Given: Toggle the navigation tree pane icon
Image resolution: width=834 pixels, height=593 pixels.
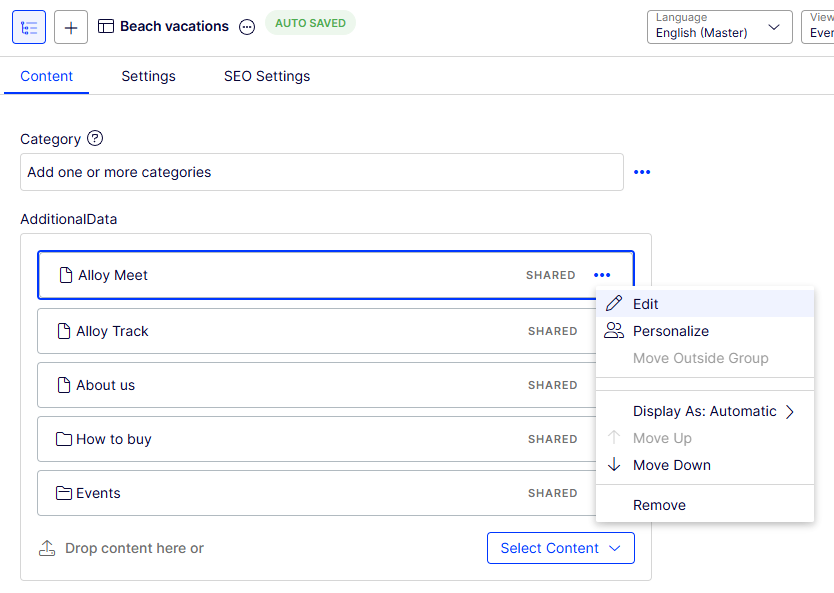Looking at the screenshot, I should click(x=29, y=27).
